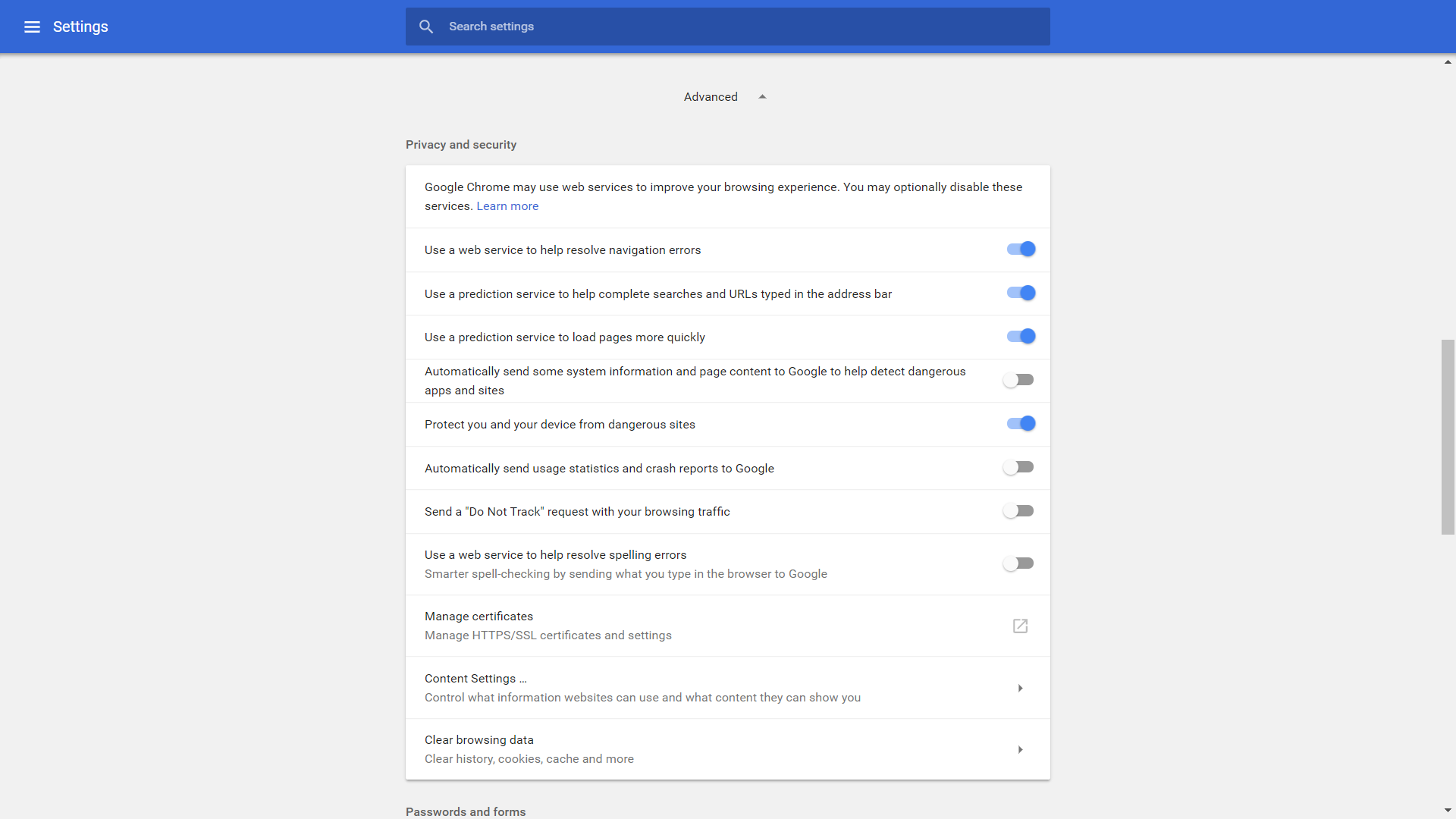Image resolution: width=1456 pixels, height=819 pixels.
Task: Click the search settings magnifier icon
Action: pos(426,26)
